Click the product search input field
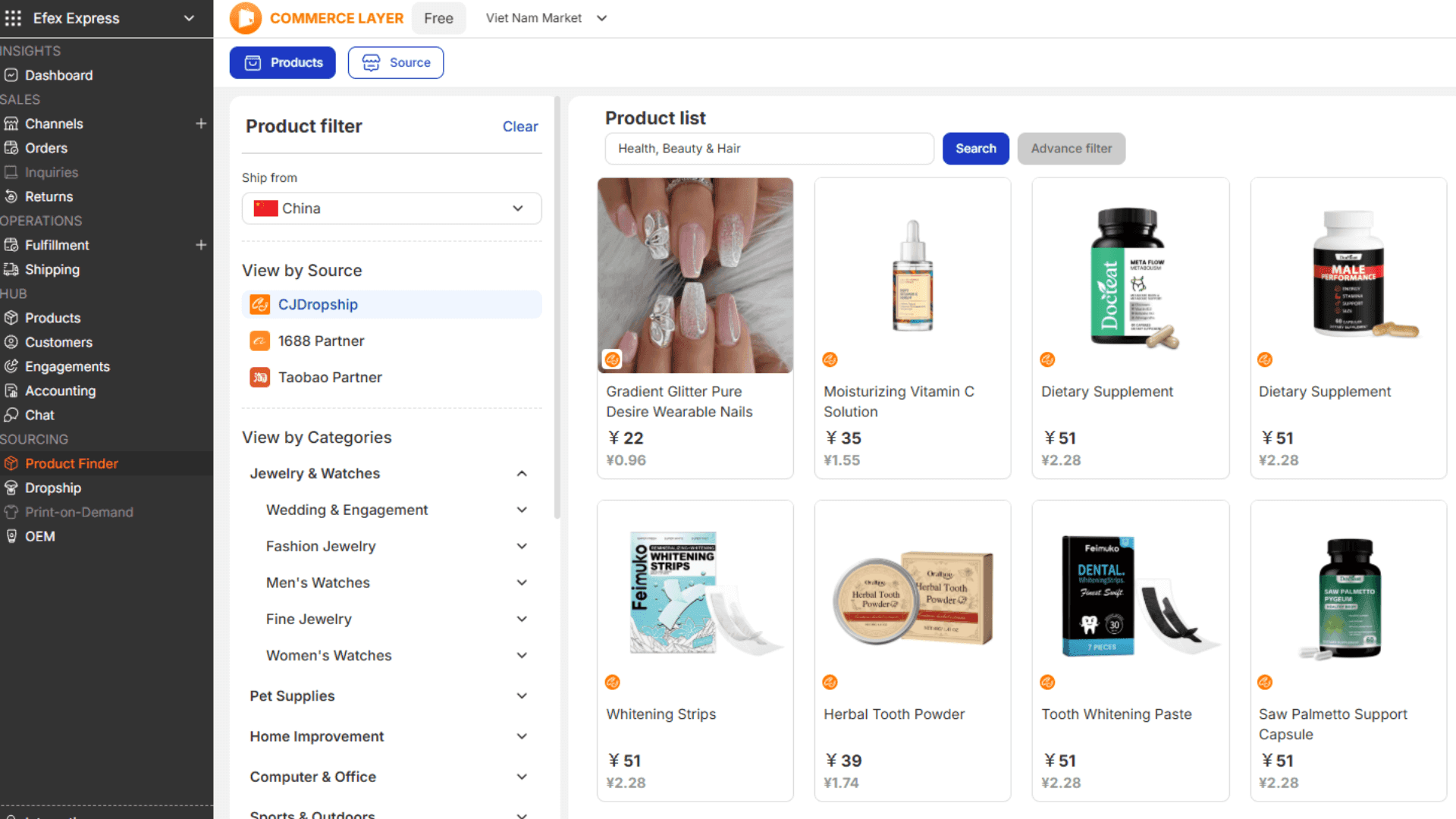This screenshot has height=819, width=1456. pyautogui.click(x=769, y=149)
